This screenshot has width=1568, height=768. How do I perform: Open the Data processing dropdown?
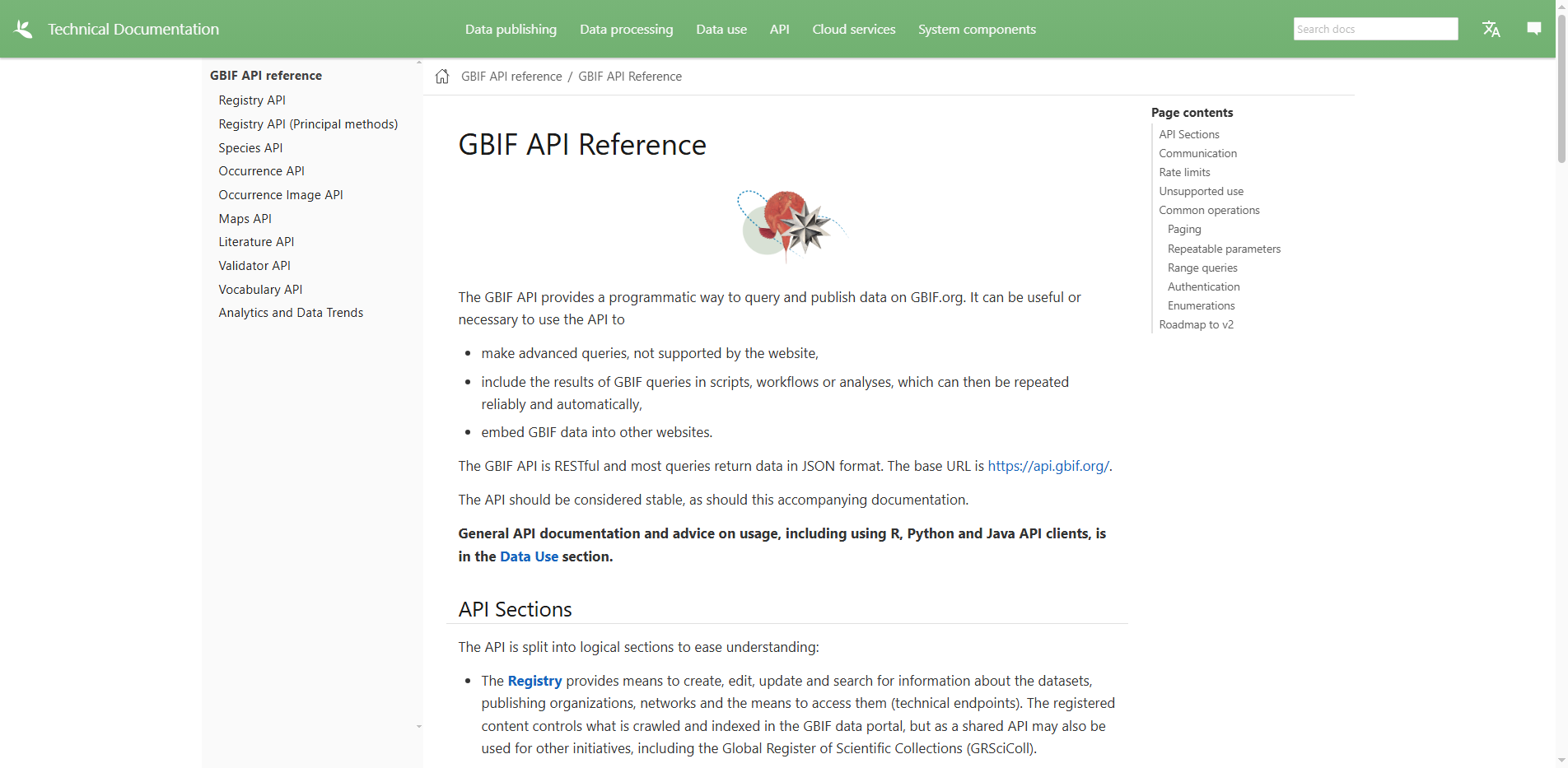tap(626, 29)
